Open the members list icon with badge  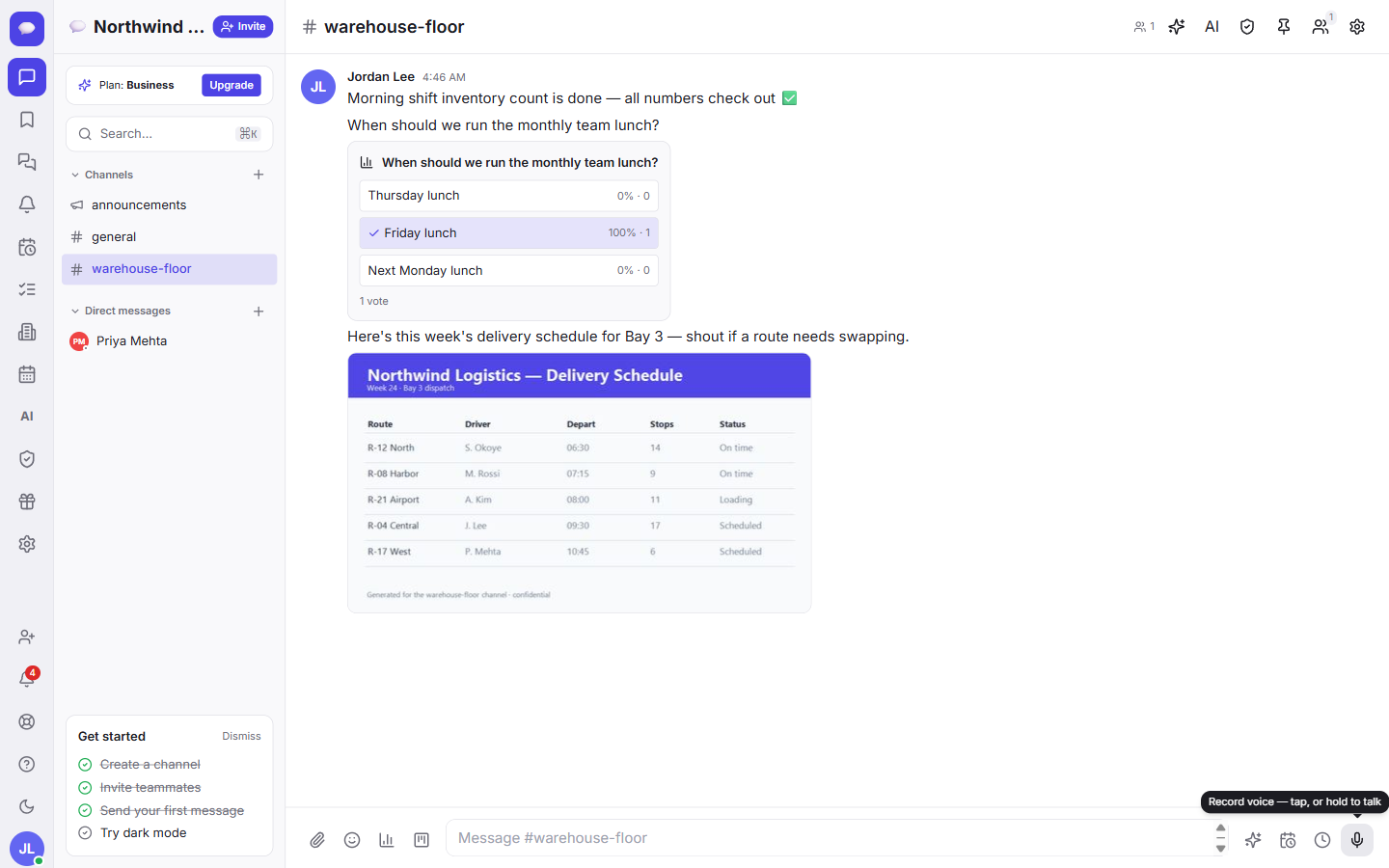point(1321,27)
